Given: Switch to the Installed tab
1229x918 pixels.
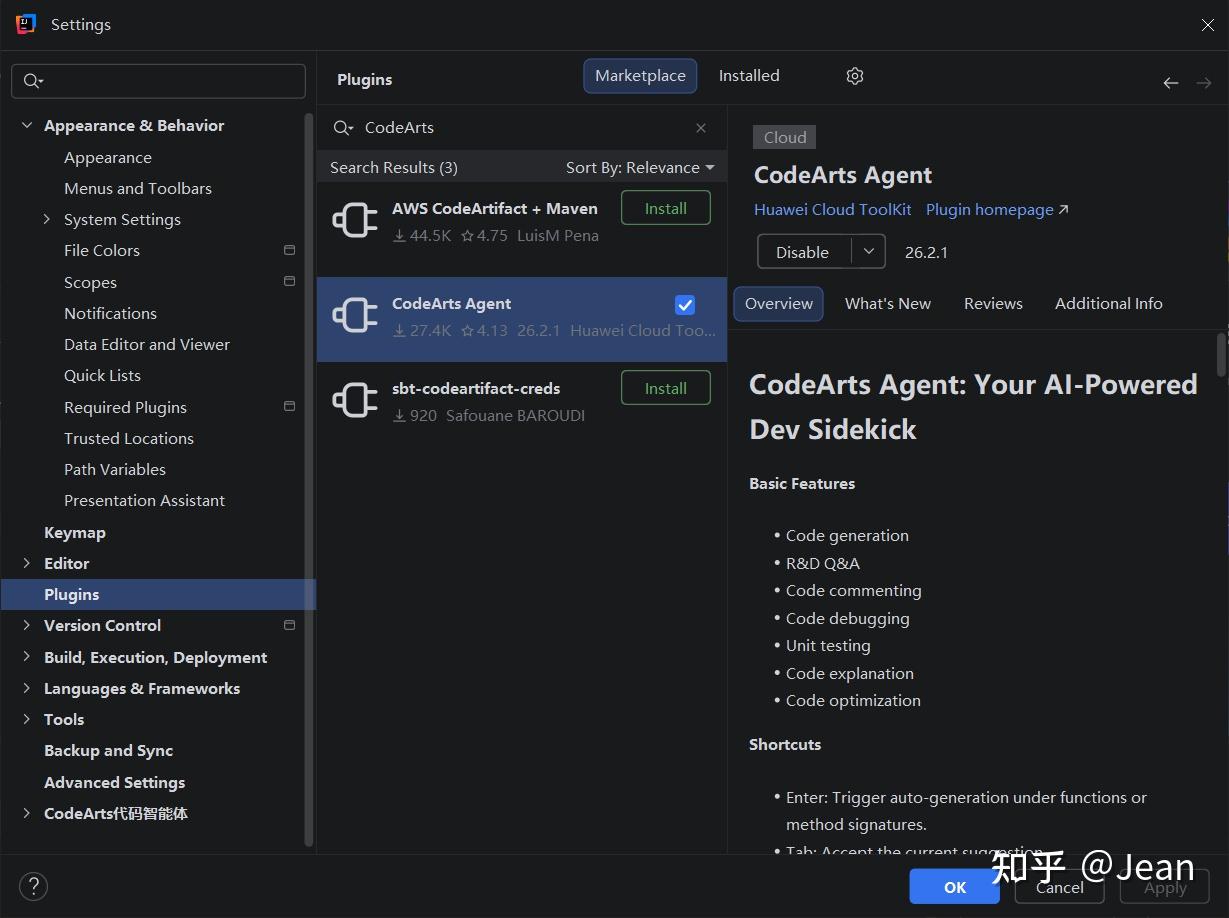Looking at the screenshot, I should pyautogui.click(x=749, y=76).
